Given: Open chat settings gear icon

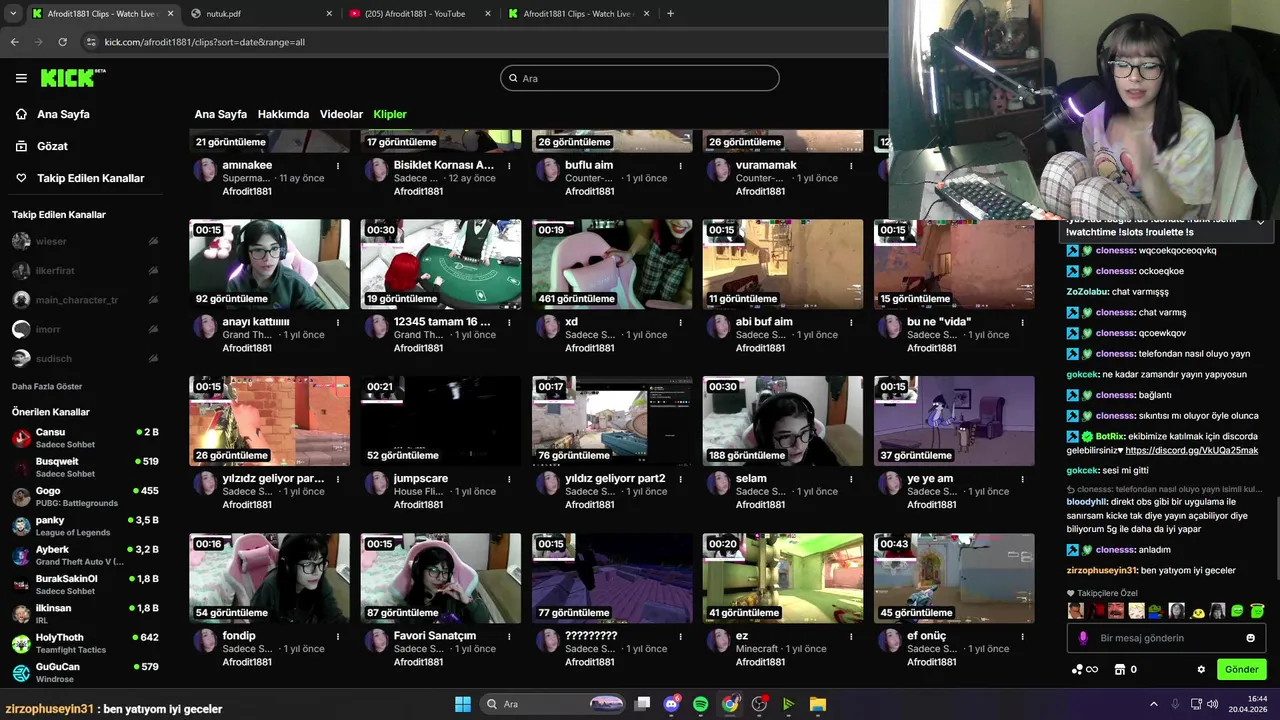Looking at the screenshot, I should pos(1201,669).
